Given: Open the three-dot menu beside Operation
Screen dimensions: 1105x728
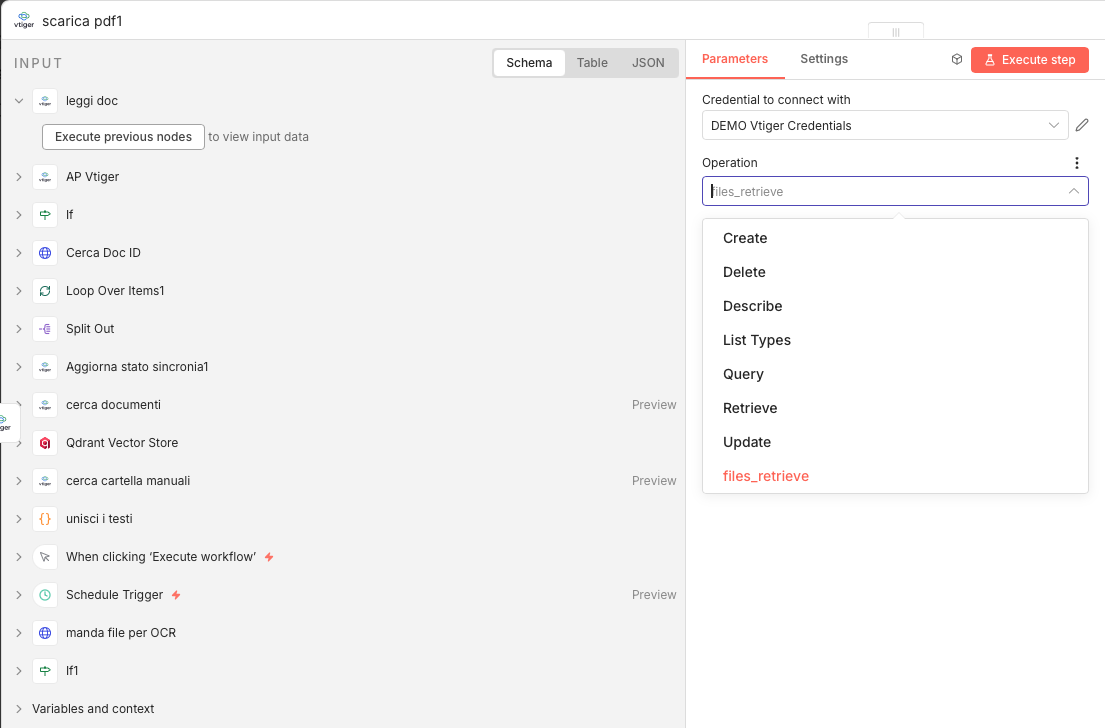Looking at the screenshot, I should [1077, 163].
